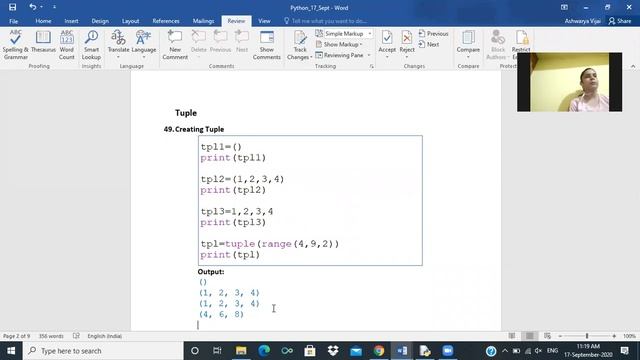Open File Explorer from taskbar
The width and height of the screenshot is (640, 360).
point(241,351)
